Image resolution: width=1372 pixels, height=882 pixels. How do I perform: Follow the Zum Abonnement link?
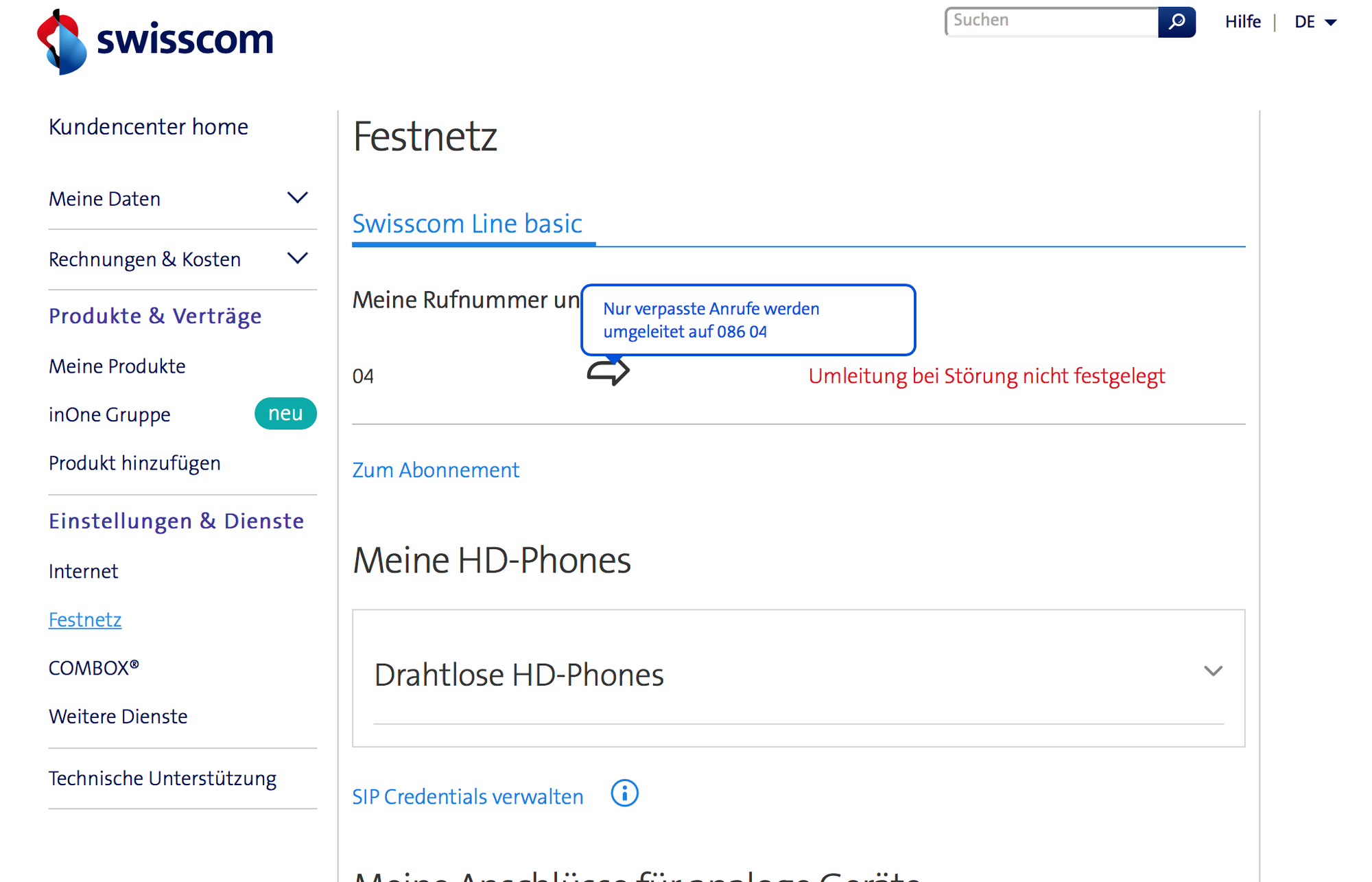[x=436, y=470]
